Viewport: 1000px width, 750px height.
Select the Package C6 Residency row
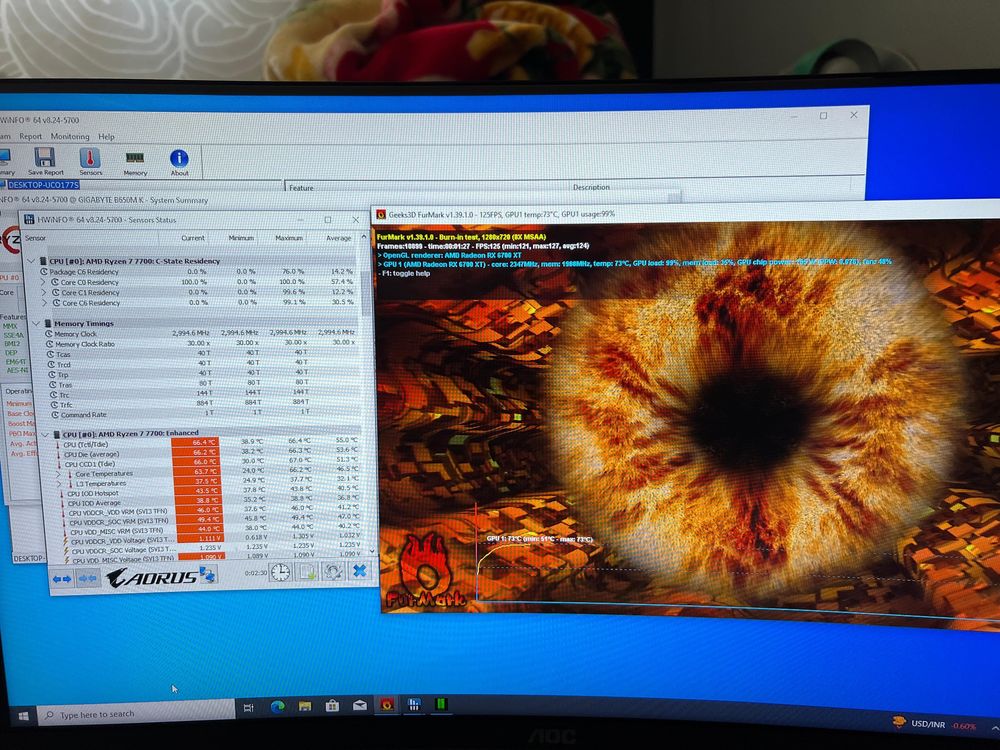pyautogui.click(x=198, y=272)
